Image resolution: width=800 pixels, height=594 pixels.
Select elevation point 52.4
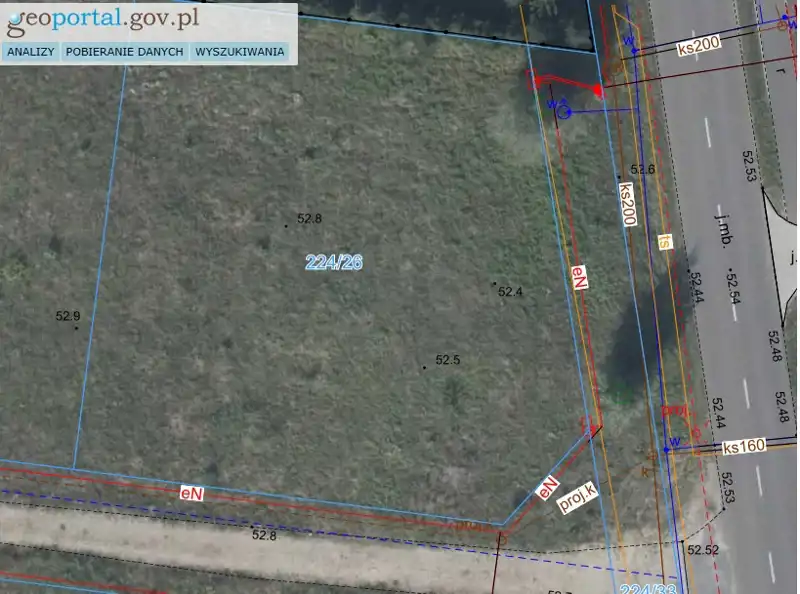(510, 292)
